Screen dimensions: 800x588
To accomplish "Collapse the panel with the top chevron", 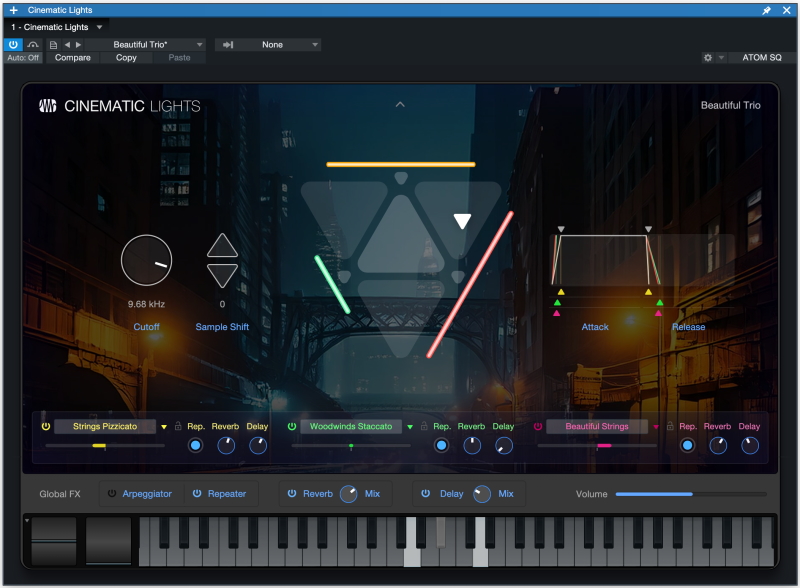I will pos(400,105).
